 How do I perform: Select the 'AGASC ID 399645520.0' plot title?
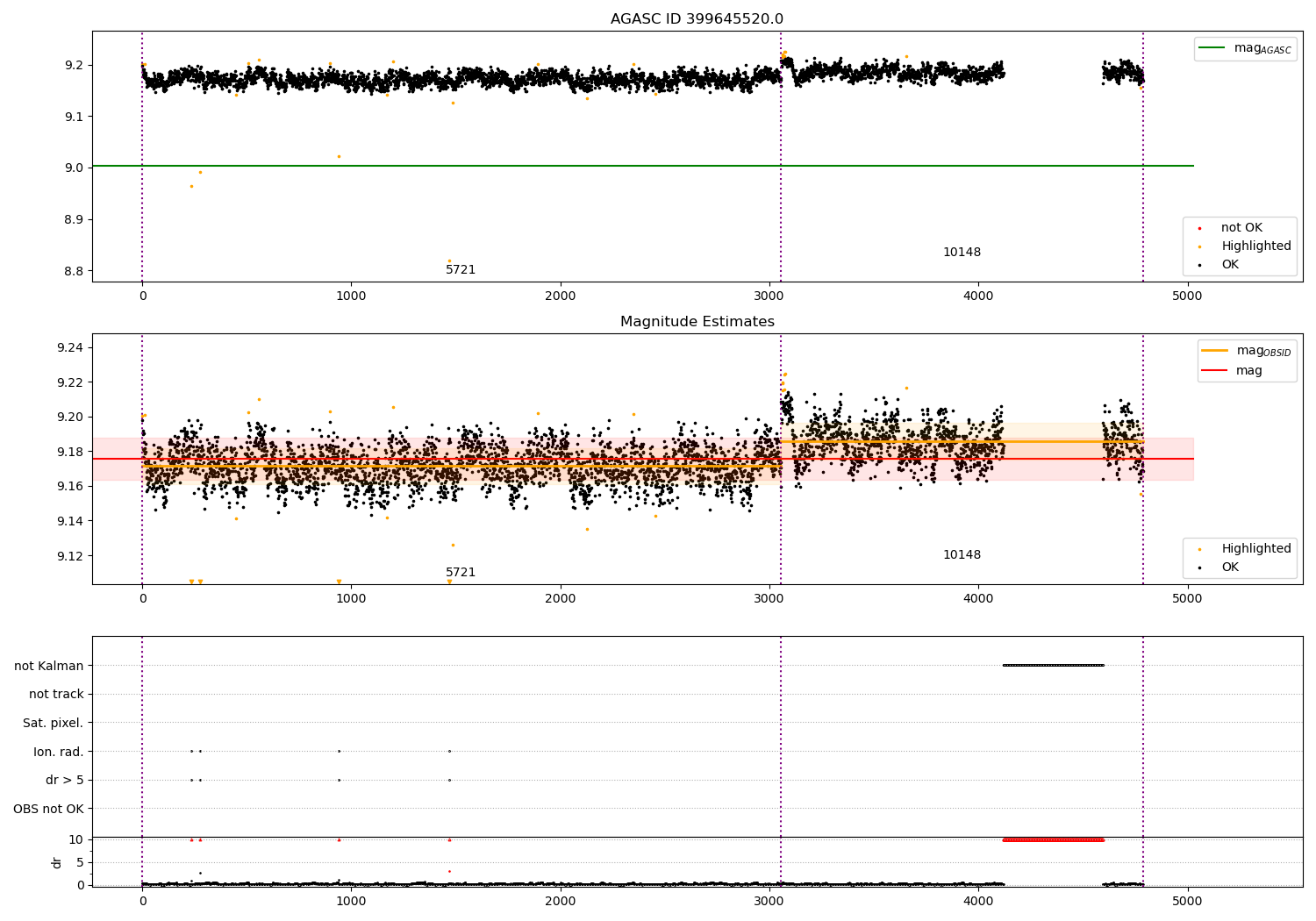(x=697, y=19)
